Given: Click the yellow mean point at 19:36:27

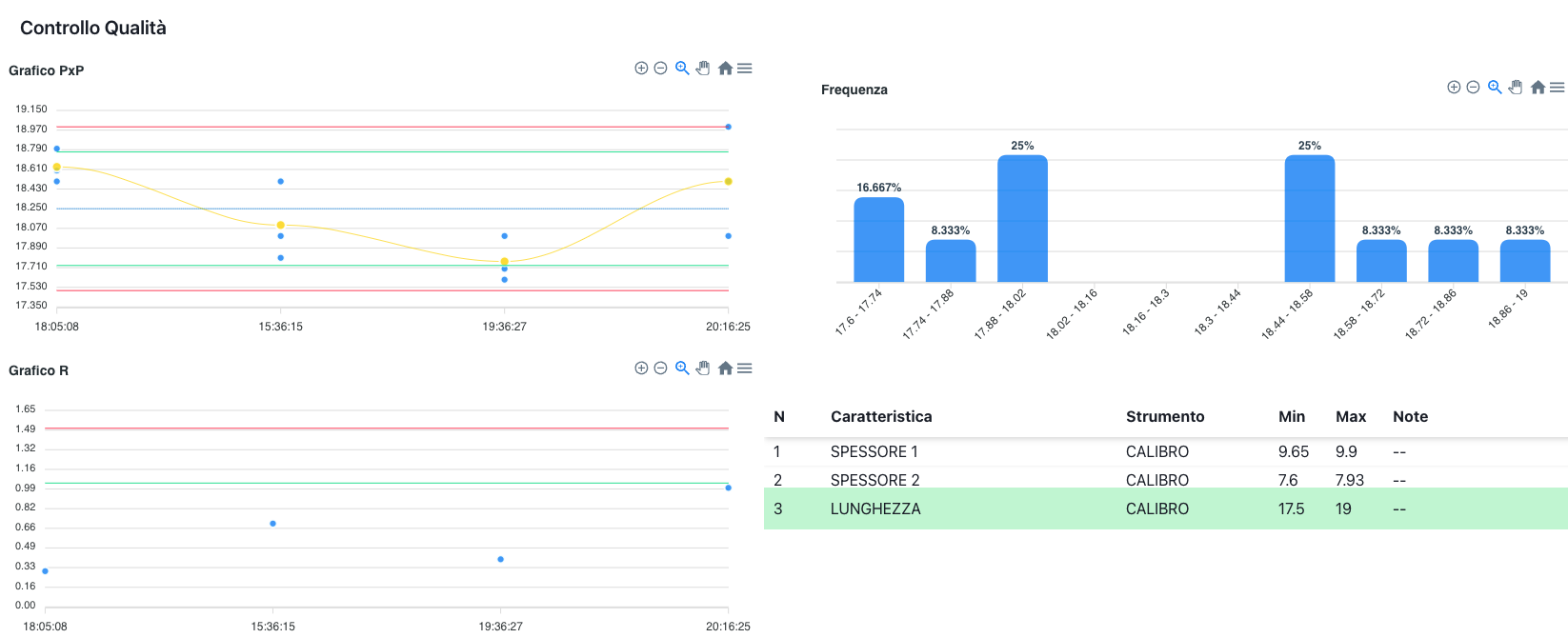Looking at the screenshot, I should coord(504,261).
